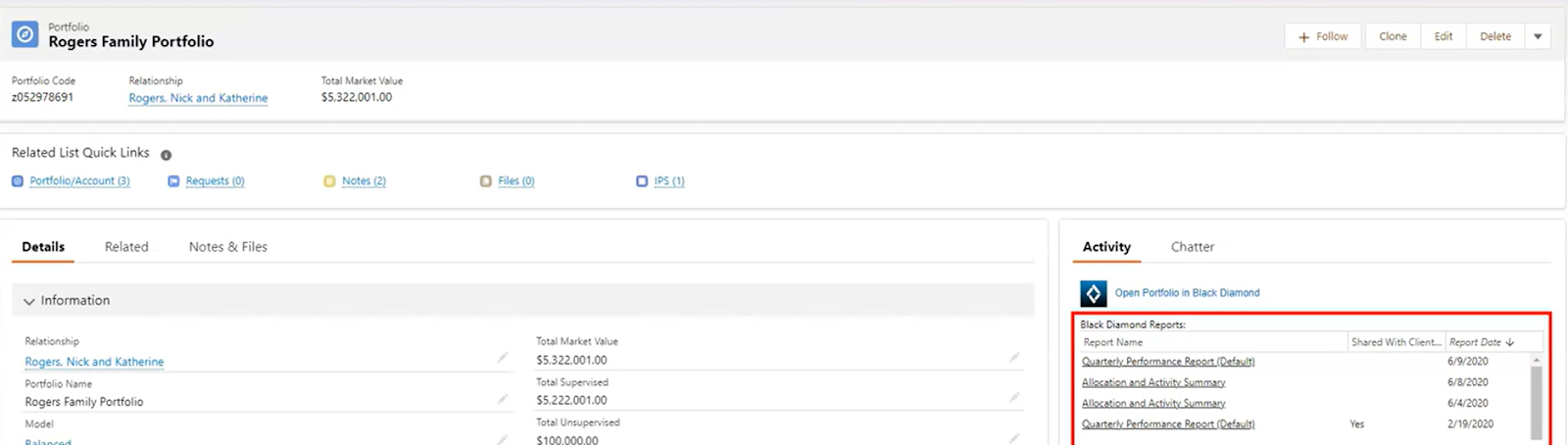Click the Edit button
The image size is (1568, 445).
click(x=1444, y=36)
